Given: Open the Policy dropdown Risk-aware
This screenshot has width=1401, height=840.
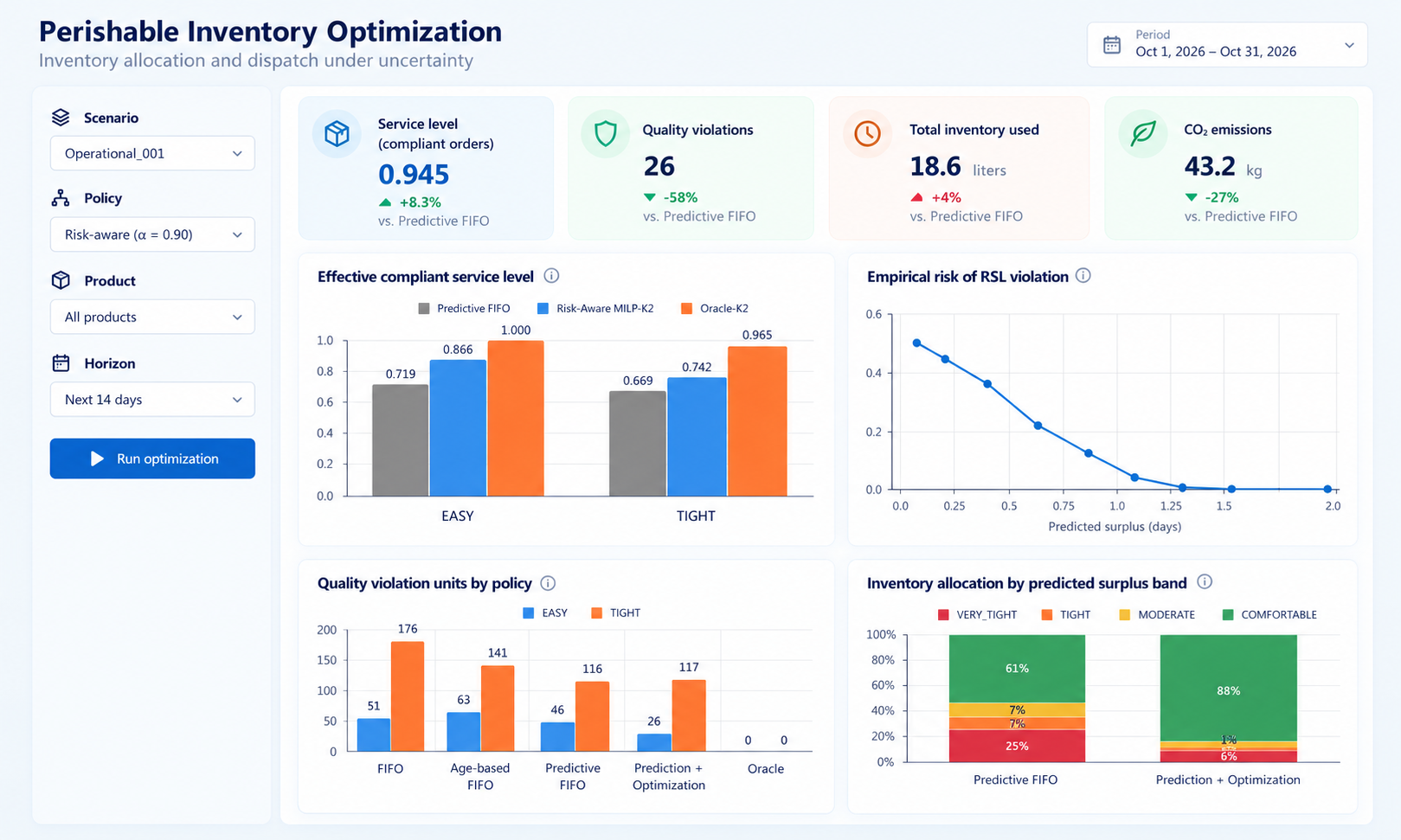Looking at the screenshot, I should (x=152, y=234).
